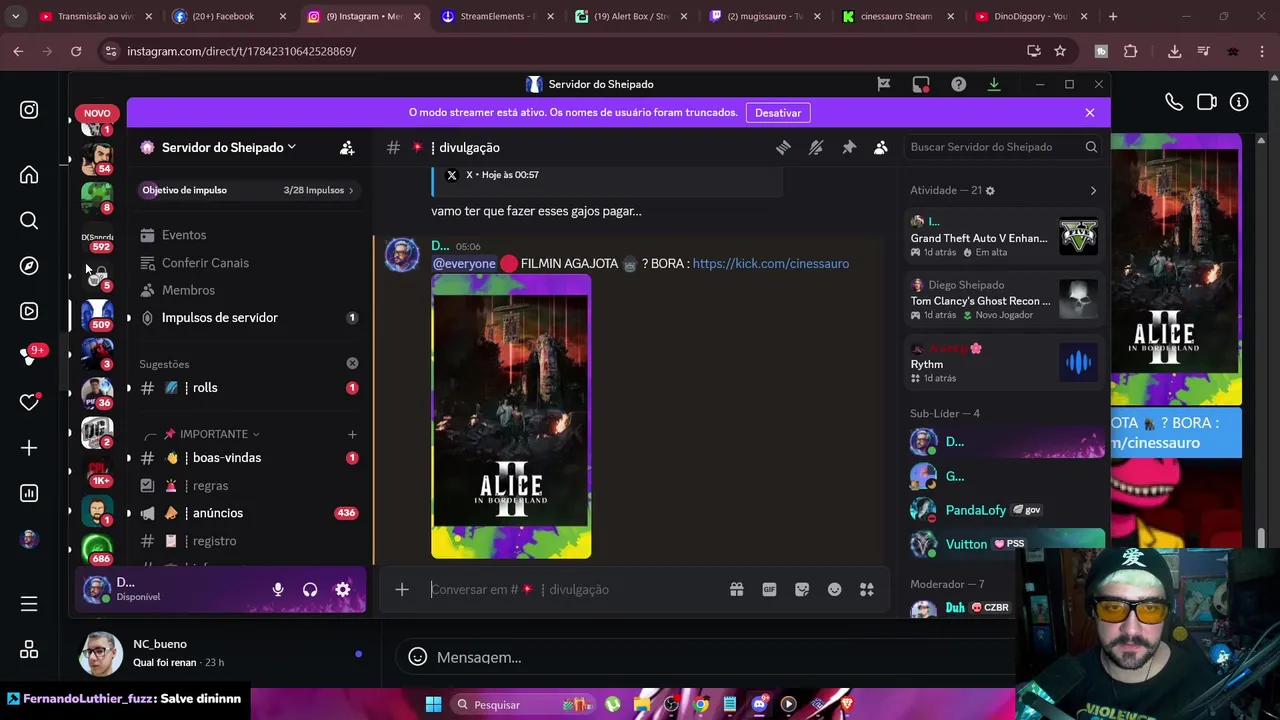Open kick.com/cinessauro link in message
Screen dimensions: 1280x720
point(771,264)
